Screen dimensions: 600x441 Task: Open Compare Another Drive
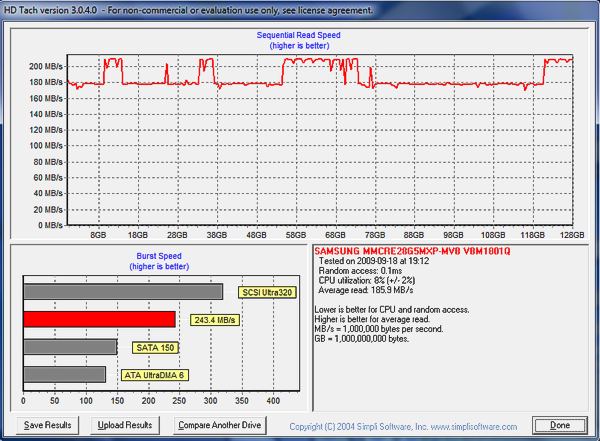[x=220, y=425]
